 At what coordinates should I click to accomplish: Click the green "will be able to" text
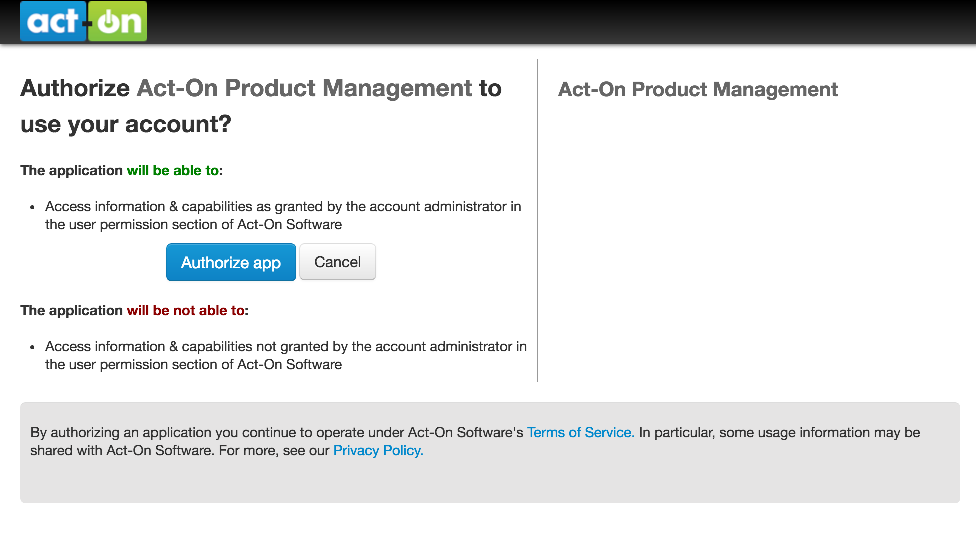pyautogui.click(x=173, y=171)
